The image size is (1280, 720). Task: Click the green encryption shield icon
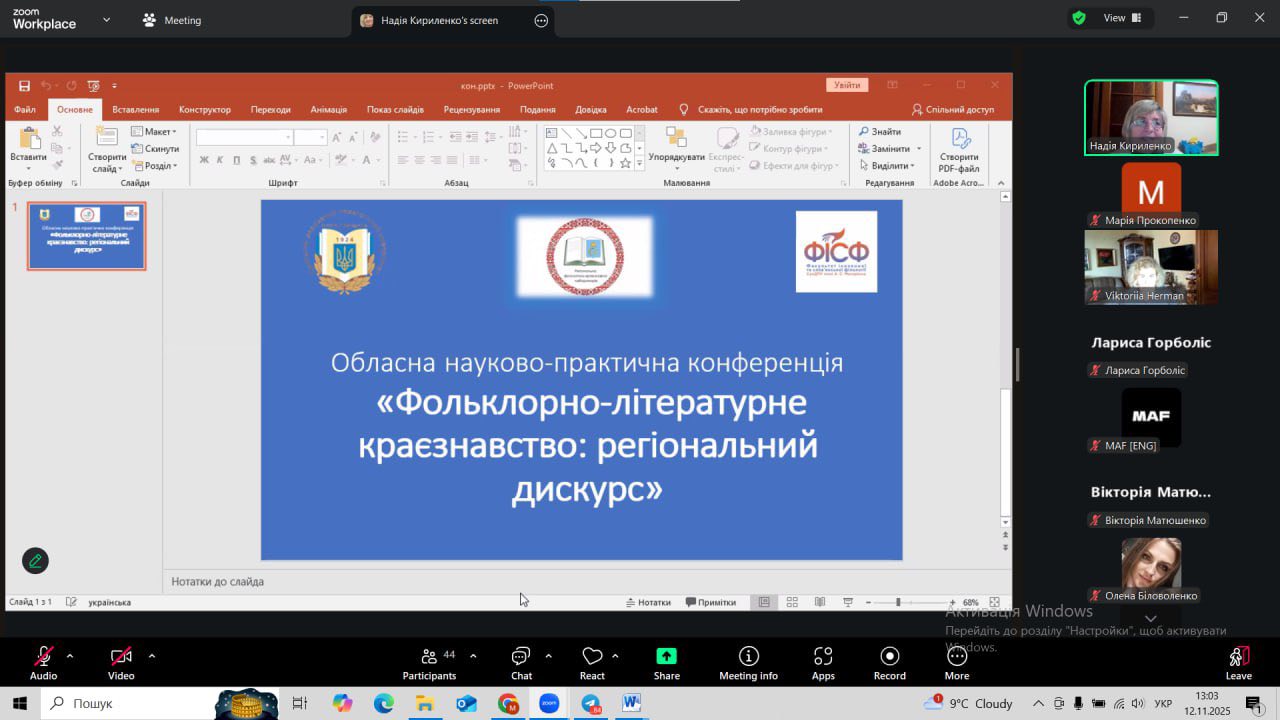pyautogui.click(x=1079, y=18)
